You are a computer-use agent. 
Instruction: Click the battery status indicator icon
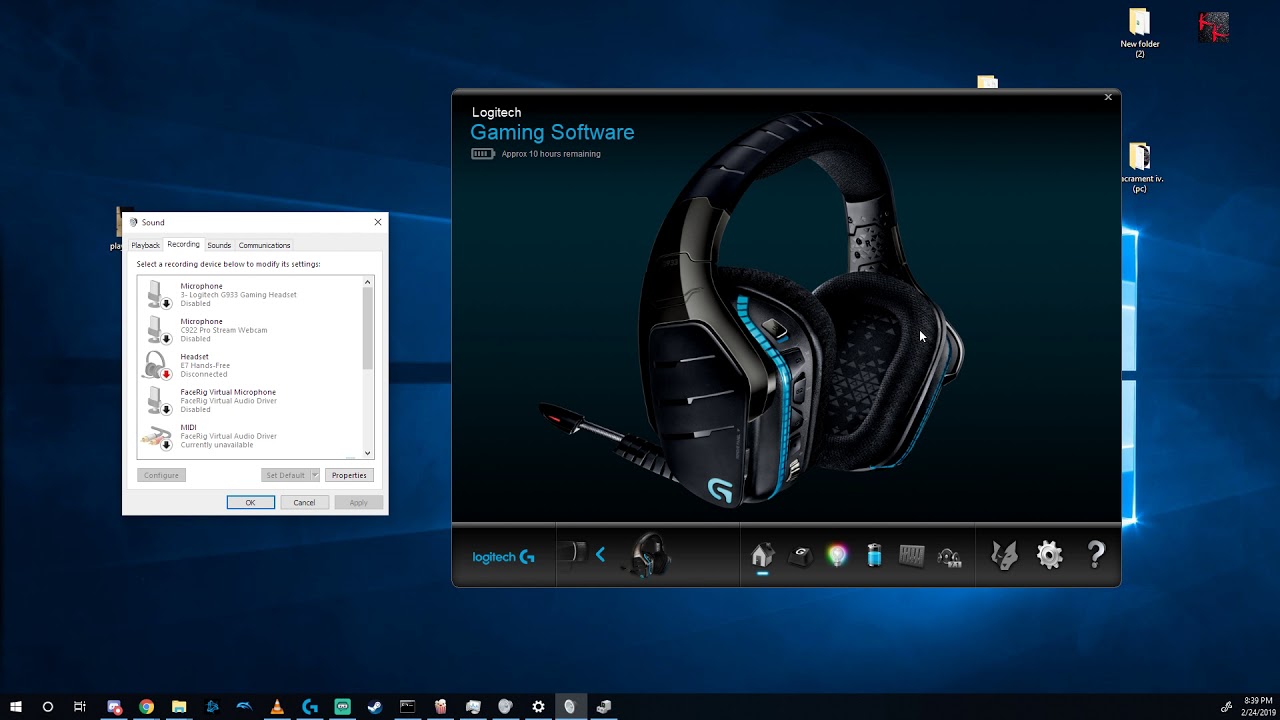point(483,154)
